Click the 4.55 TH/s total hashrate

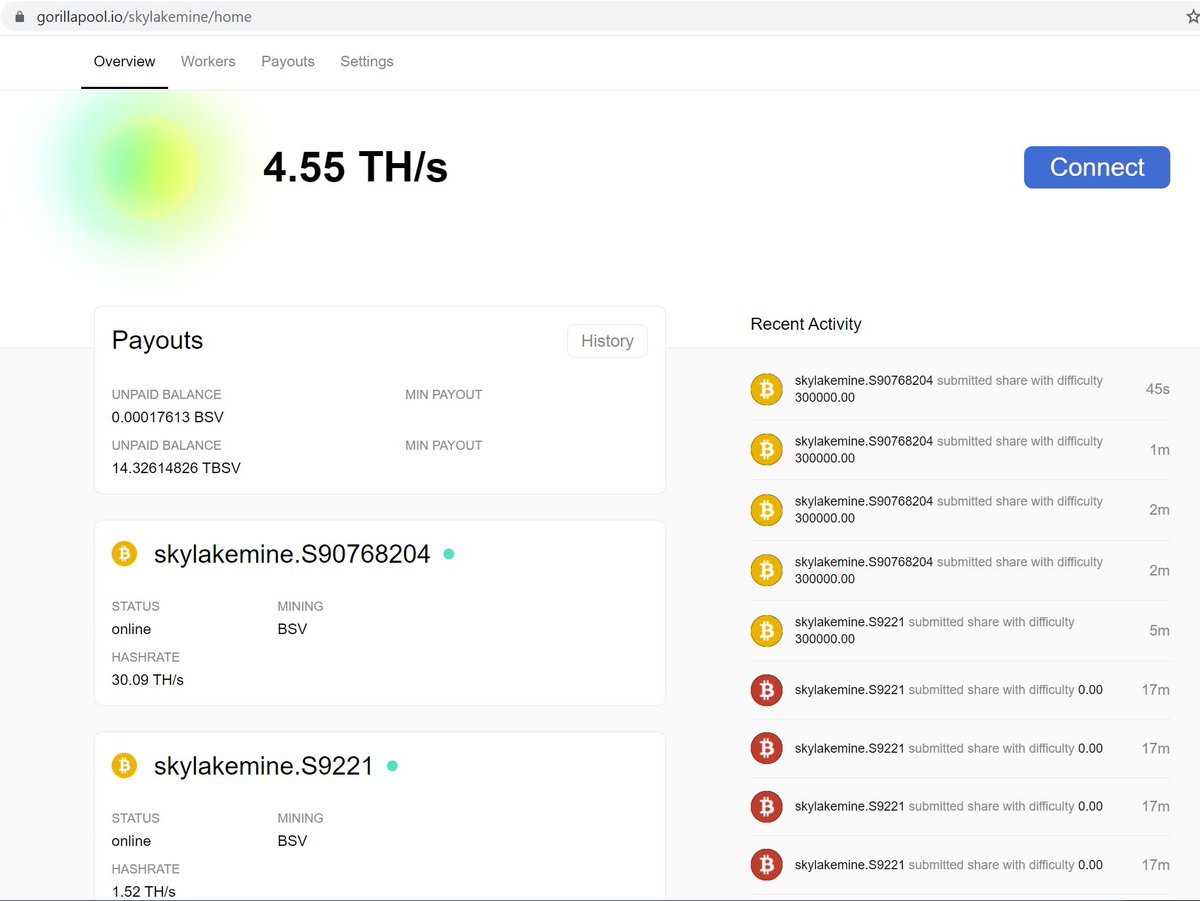(x=355, y=167)
